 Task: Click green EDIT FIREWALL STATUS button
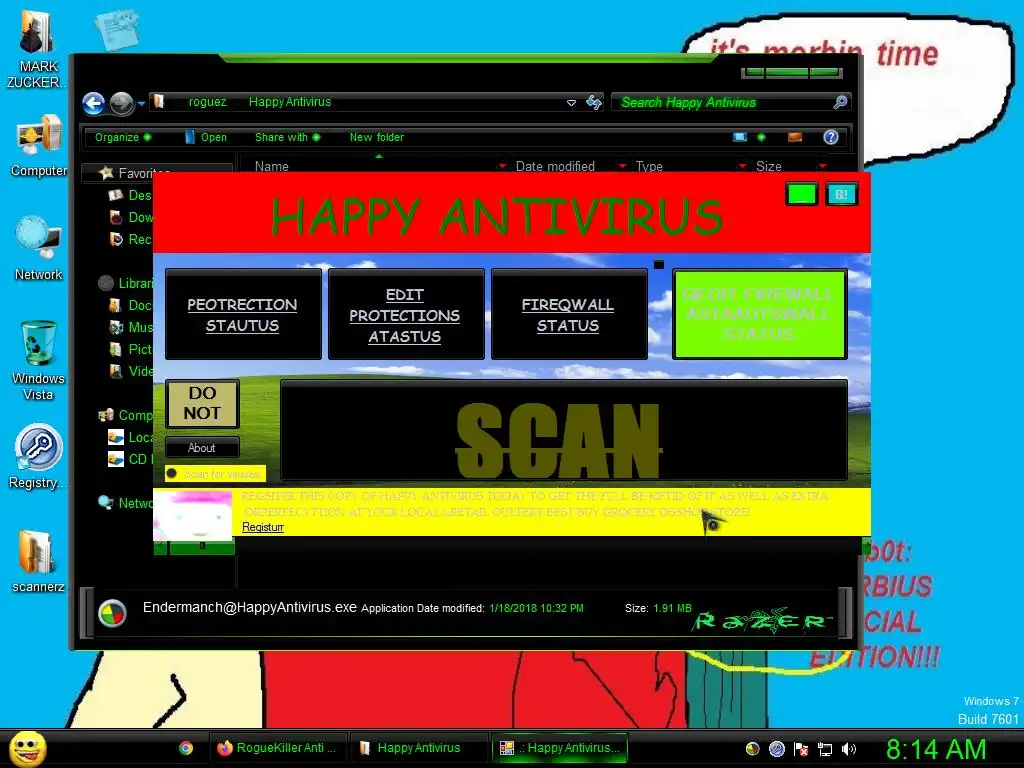760,314
